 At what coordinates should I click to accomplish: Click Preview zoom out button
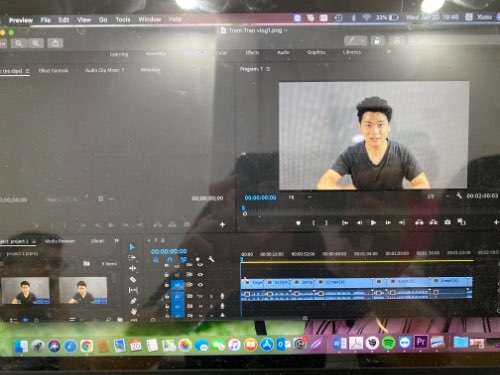(x=19, y=43)
